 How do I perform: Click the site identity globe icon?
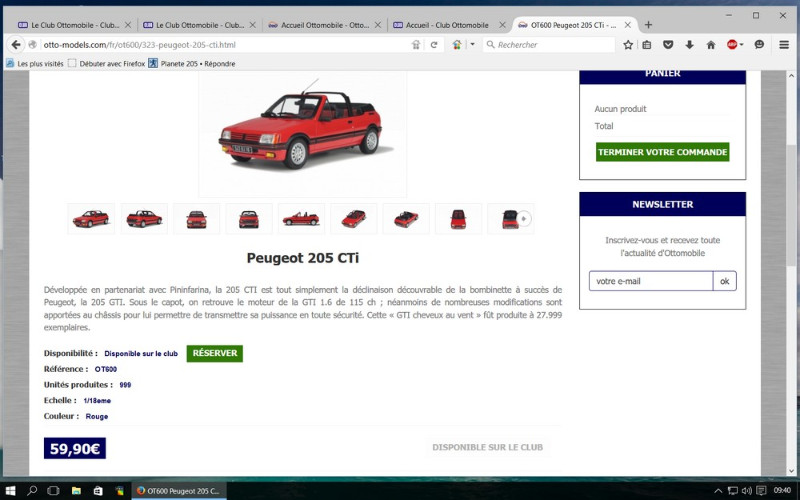(x=33, y=45)
